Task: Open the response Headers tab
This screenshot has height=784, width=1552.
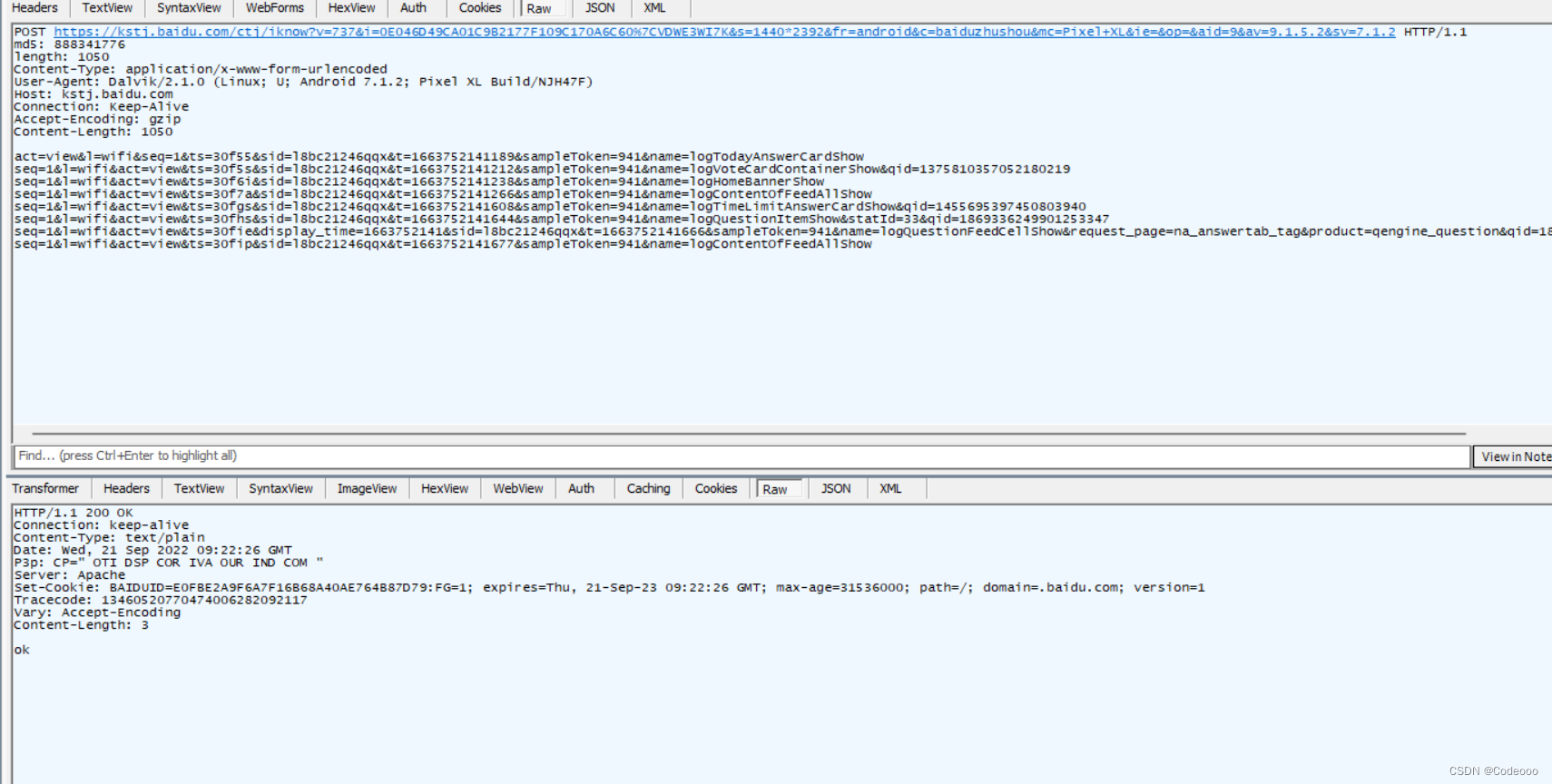Action: [126, 488]
